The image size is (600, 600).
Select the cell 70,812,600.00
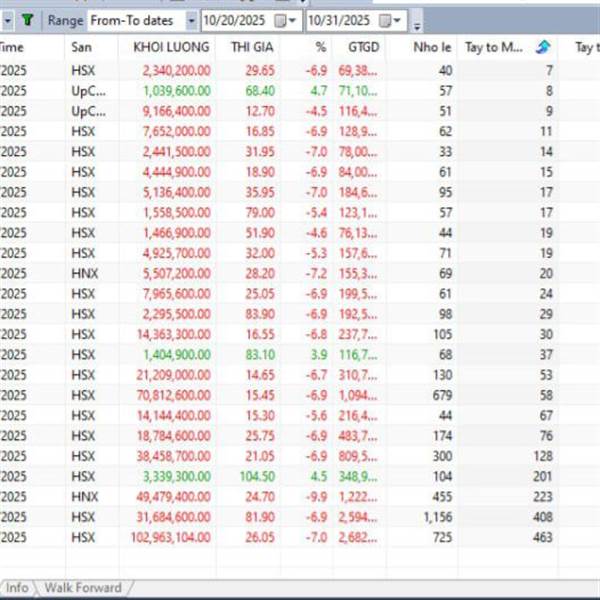tap(174, 395)
